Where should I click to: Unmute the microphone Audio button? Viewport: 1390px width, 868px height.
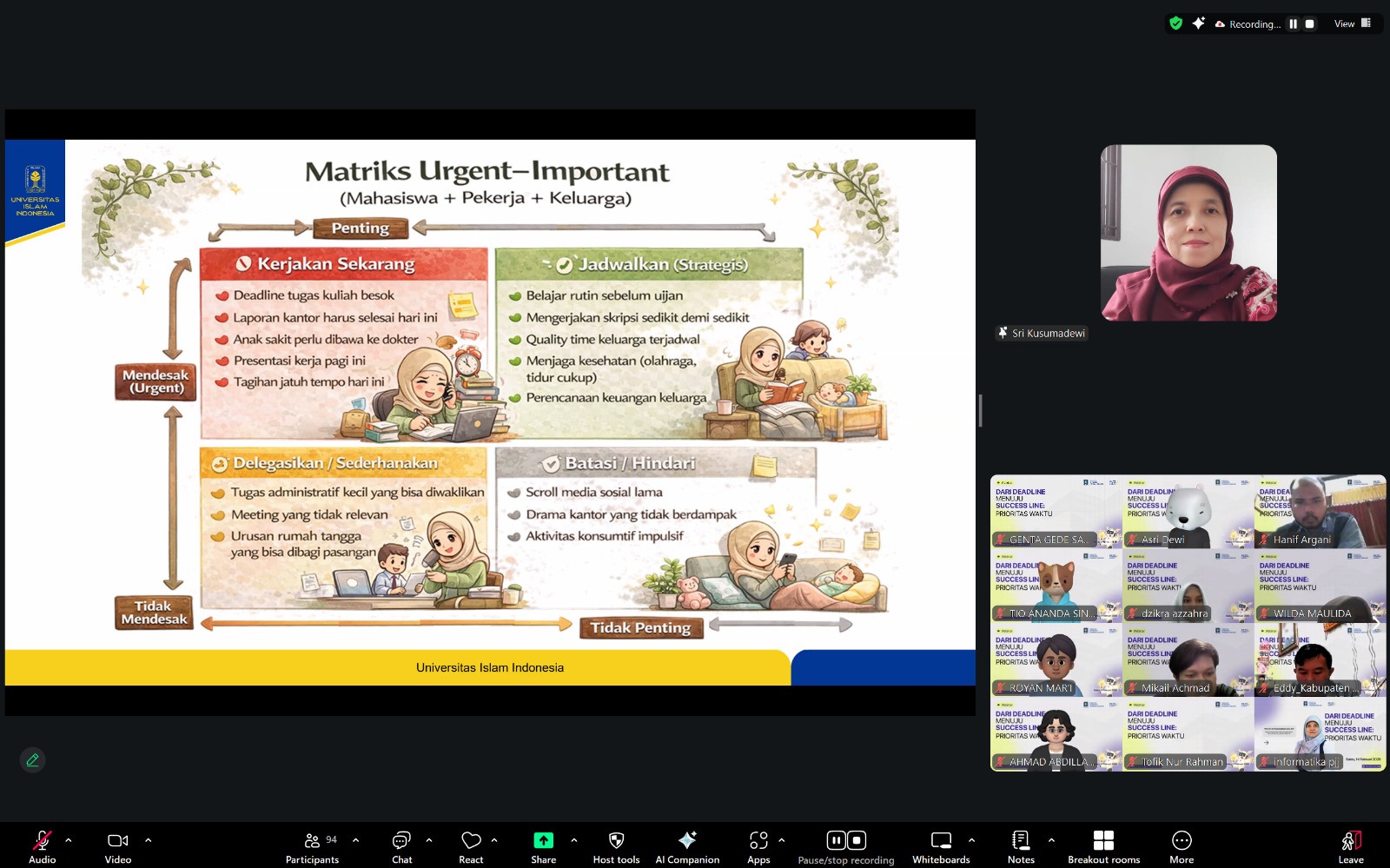pos(42,846)
